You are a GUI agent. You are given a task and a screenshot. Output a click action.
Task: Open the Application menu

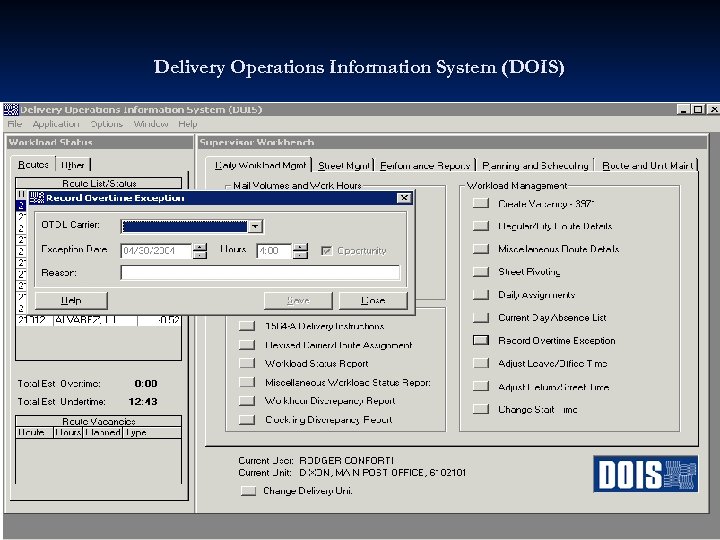[56, 124]
